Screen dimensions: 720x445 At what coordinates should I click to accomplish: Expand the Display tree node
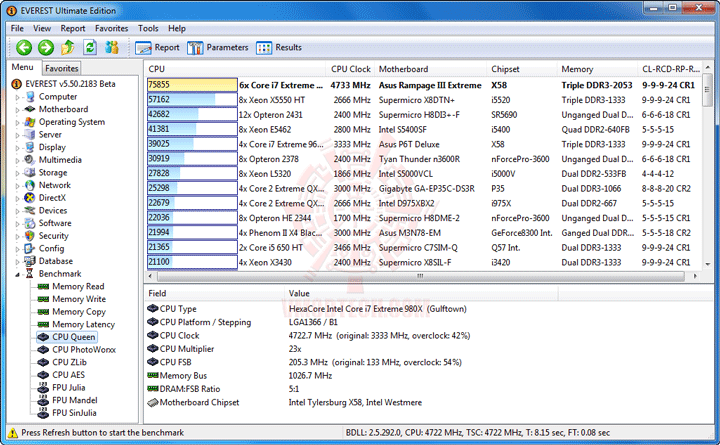pyautogui.click(x=17, y=148)
